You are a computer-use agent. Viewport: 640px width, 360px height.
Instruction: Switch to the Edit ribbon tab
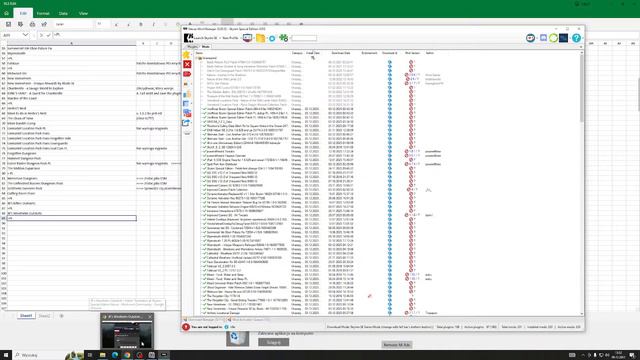(x=23, y=13)
